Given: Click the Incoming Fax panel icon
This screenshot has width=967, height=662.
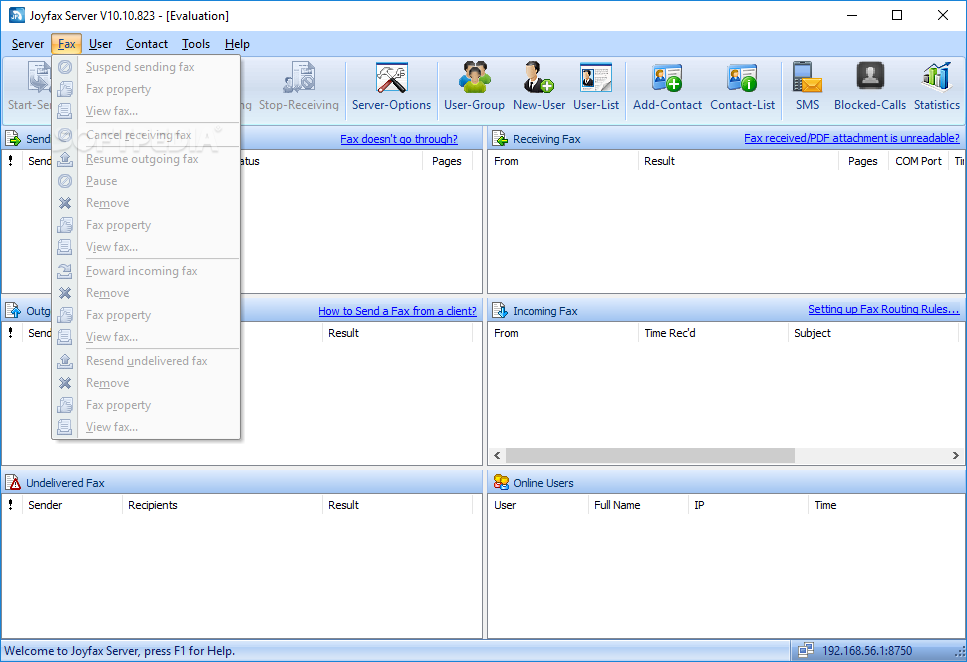Looking at the screenshot, I should point(500,311).
